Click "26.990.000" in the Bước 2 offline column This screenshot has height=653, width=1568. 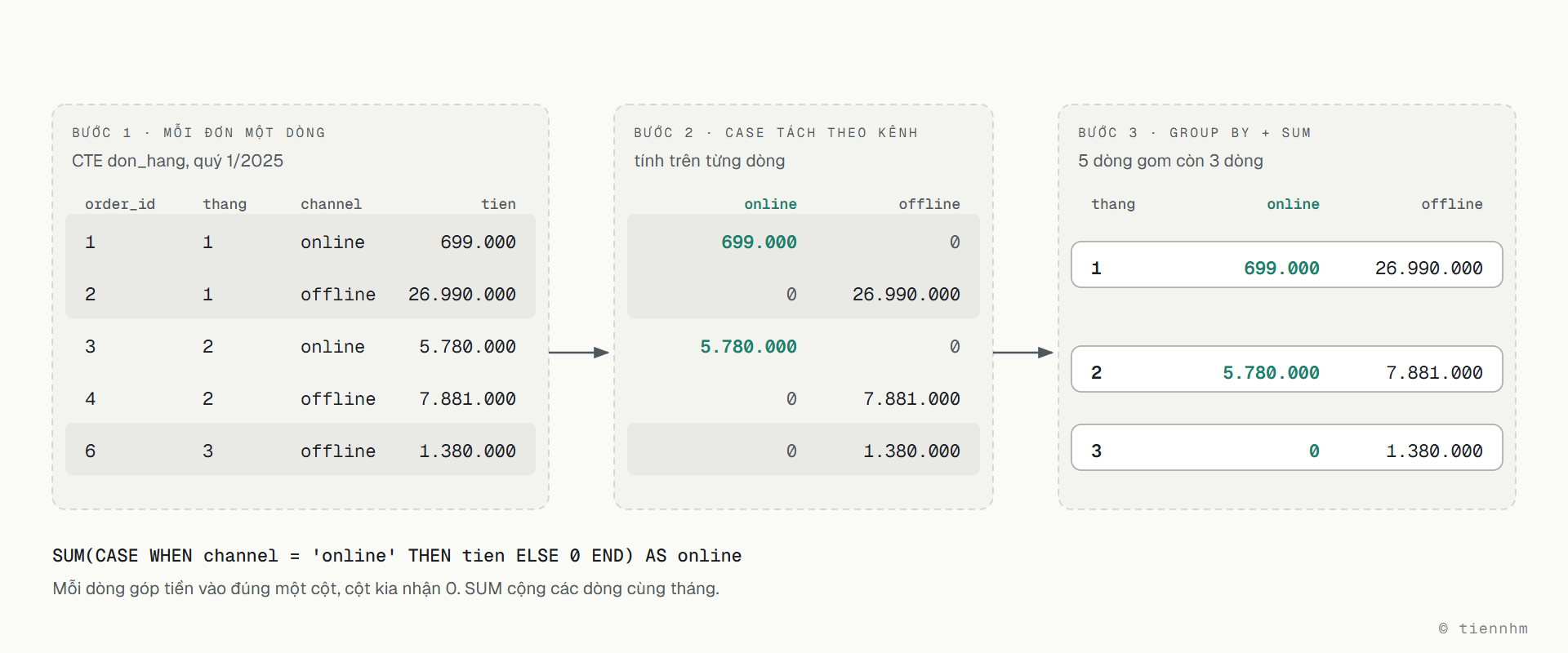906,295
